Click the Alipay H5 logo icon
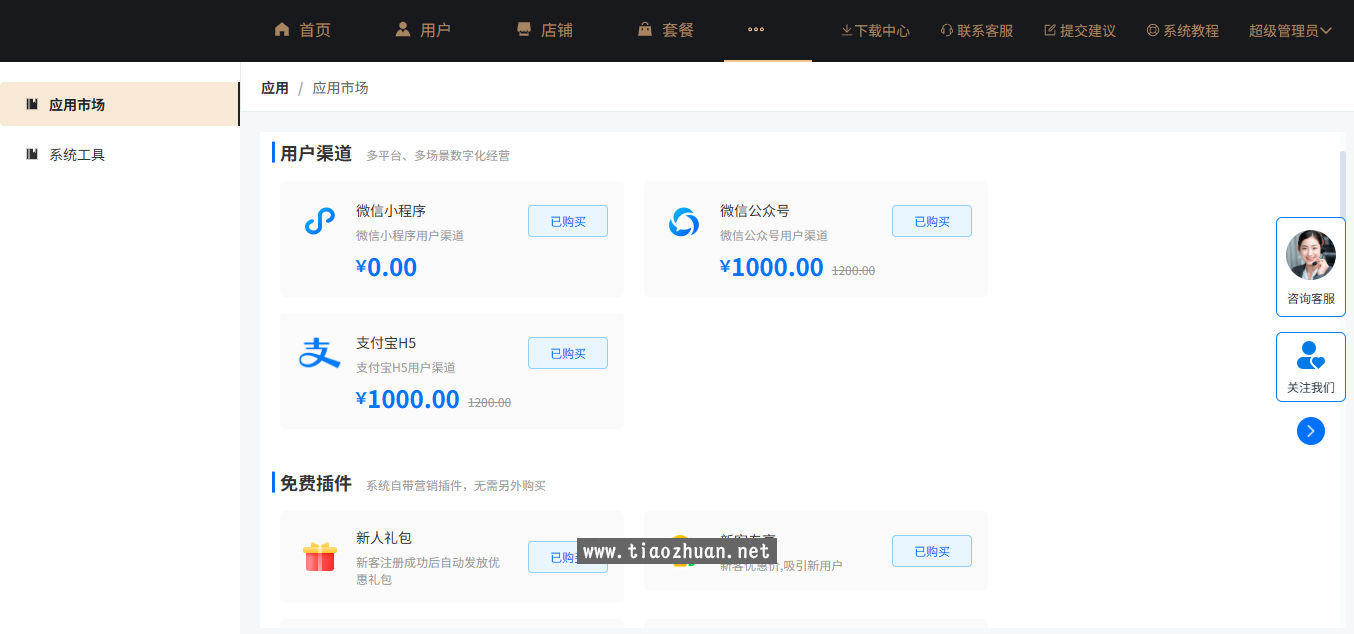1354x634 pixels. point(319,353)
